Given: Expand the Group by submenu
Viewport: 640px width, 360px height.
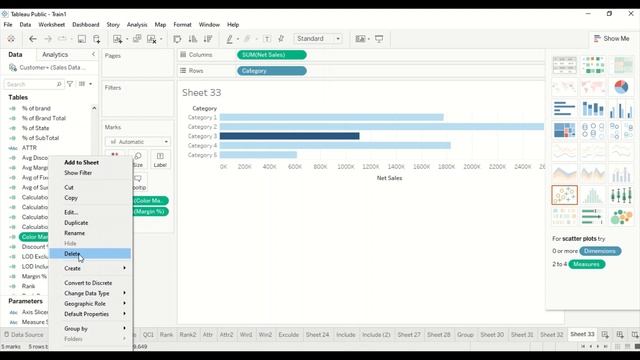Looking at the screenshot, I should point(90,329).
